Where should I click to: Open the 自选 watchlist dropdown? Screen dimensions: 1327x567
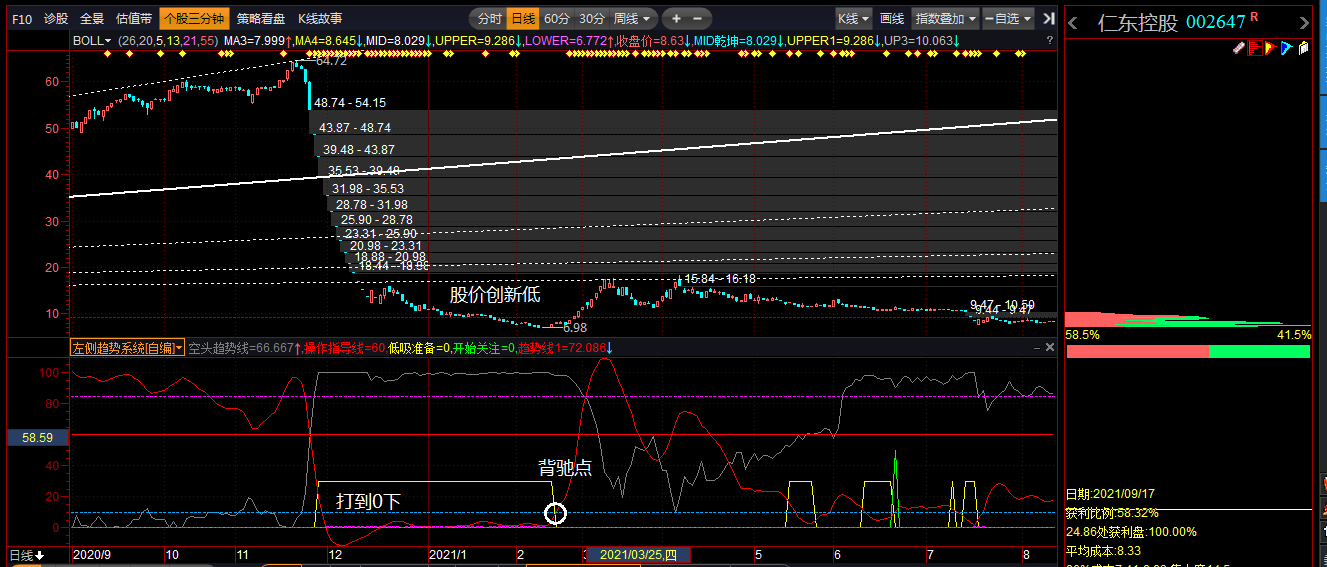1008,18
